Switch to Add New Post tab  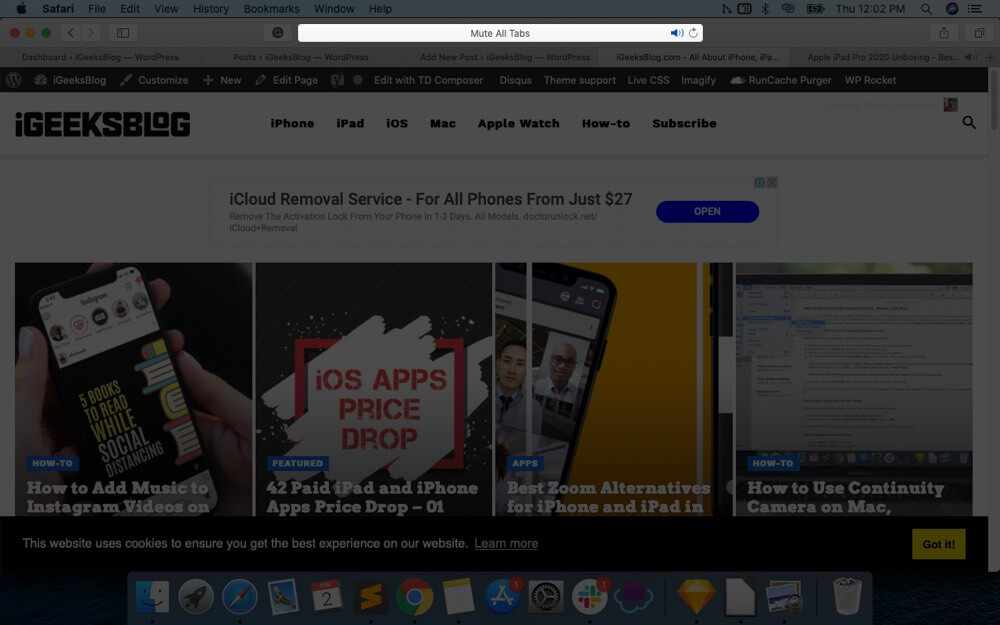504,57
